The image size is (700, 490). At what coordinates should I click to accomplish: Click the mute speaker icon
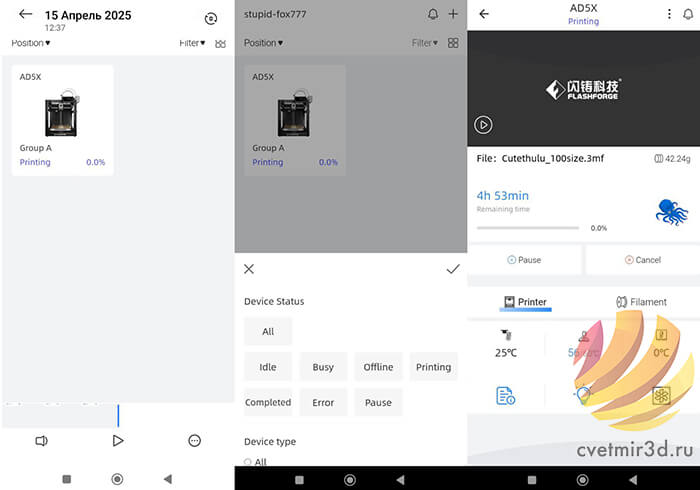point(41,440)
